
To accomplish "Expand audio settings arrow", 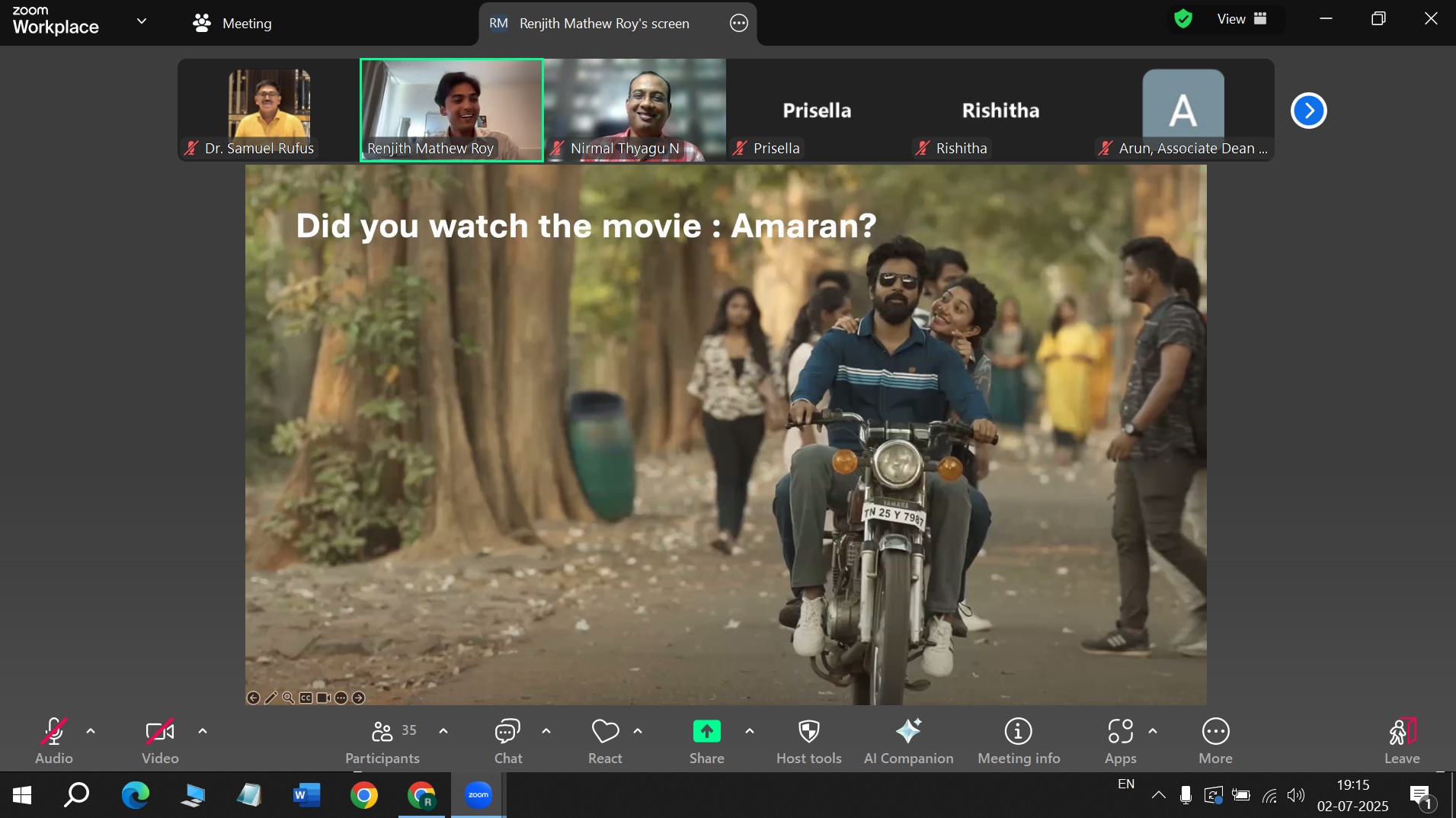I will (91, 731).
